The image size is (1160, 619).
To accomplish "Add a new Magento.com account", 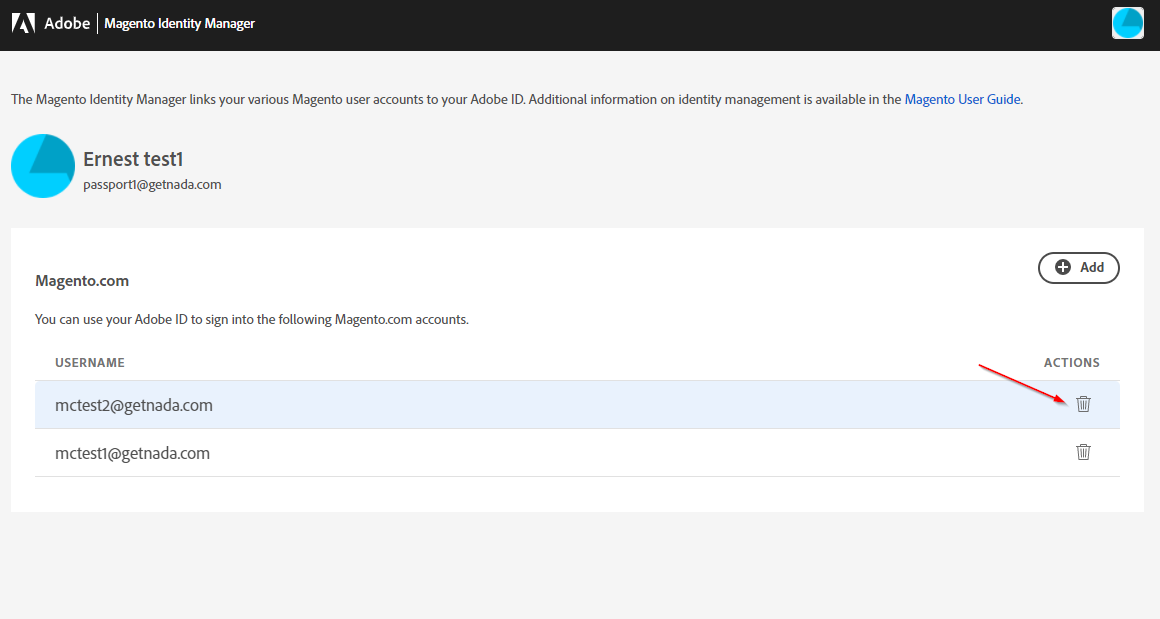I will pyautogui.click(x=1079, y=268).
